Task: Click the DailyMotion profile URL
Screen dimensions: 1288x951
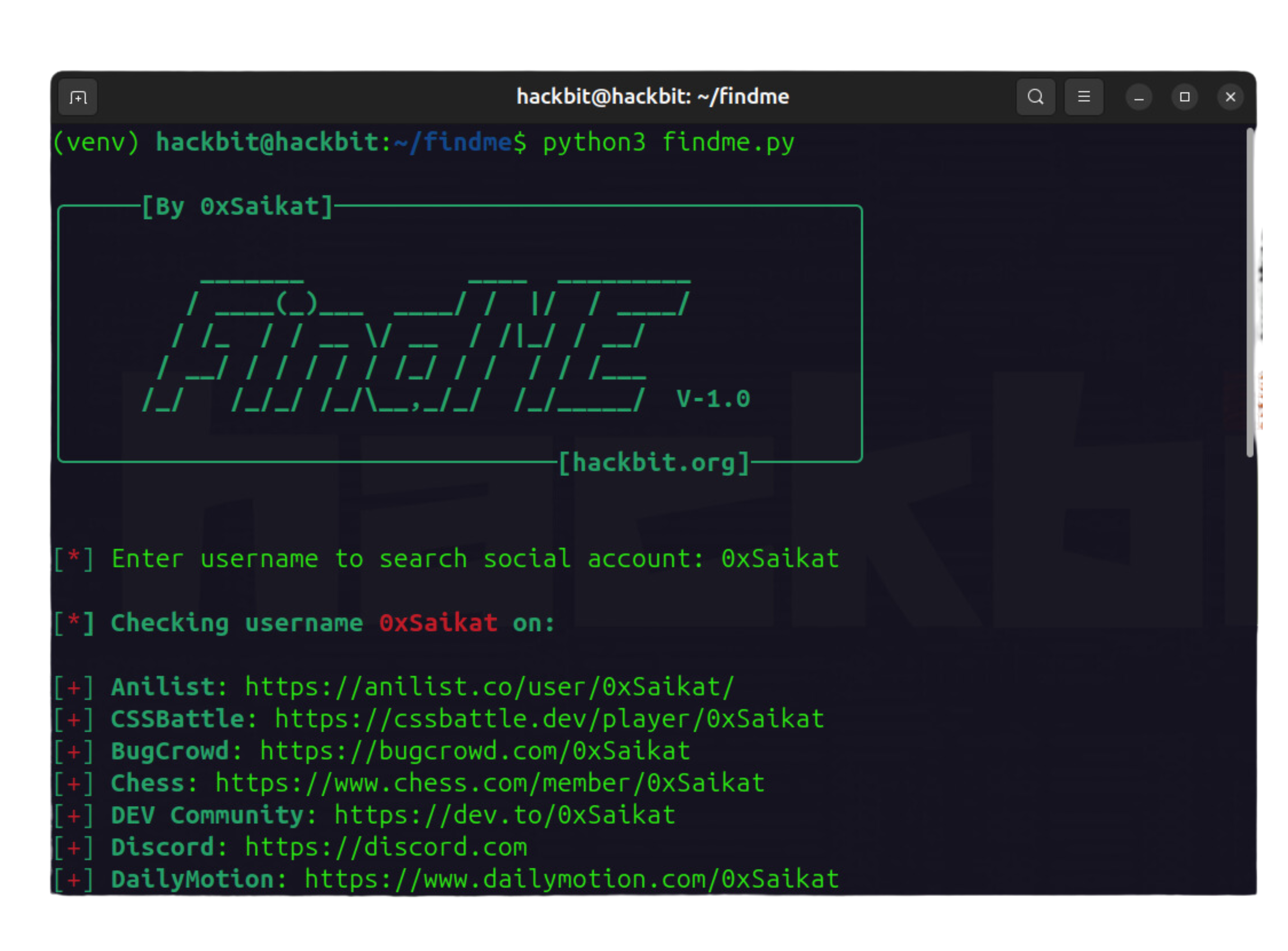Action: 571,880
